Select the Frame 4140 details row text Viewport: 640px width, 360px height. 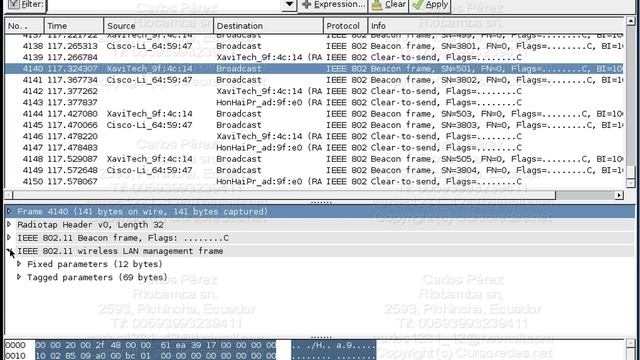click(x=142, y=212)
